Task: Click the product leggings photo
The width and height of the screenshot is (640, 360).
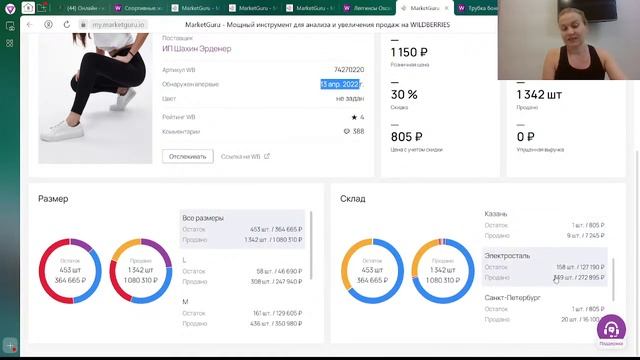Action: pos(95,99)
